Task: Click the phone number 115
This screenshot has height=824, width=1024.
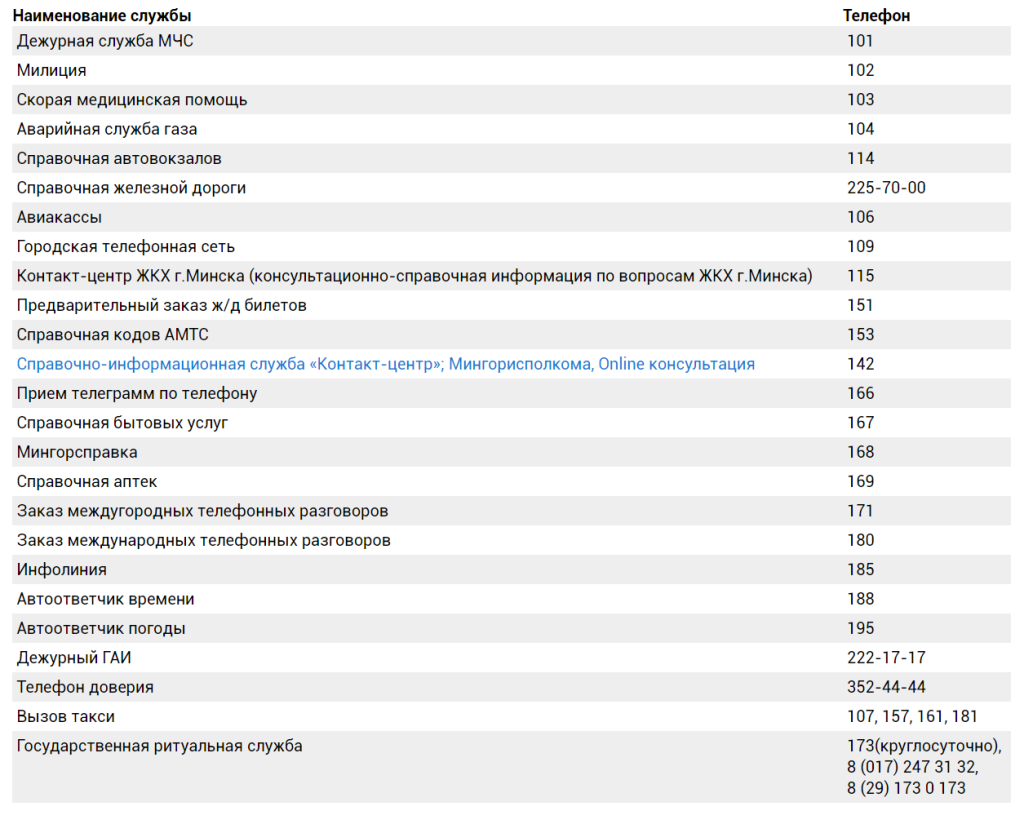Action: tap(861, 276)
